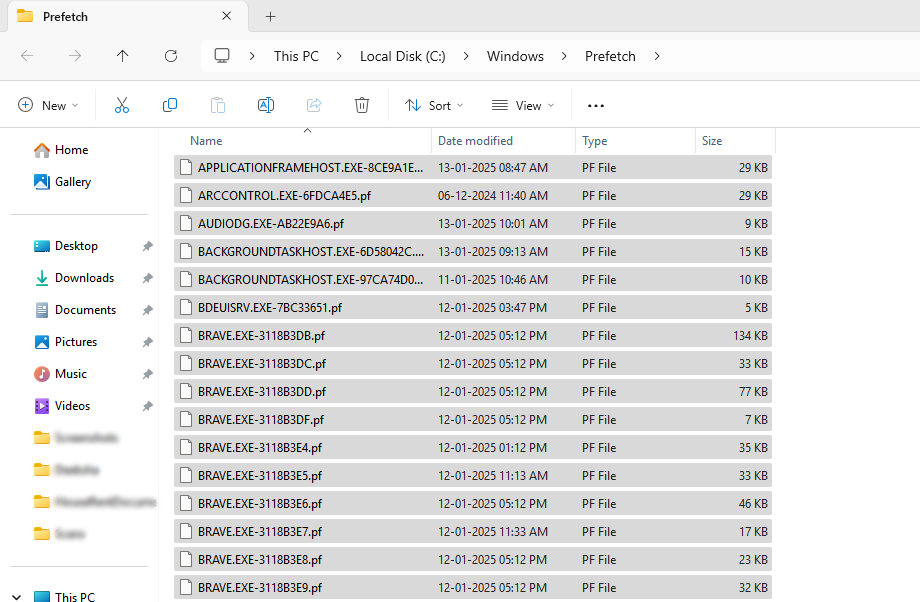Click the Copy icon in toolbar
This screenshot has height=602, width=920.
(170, 106)
